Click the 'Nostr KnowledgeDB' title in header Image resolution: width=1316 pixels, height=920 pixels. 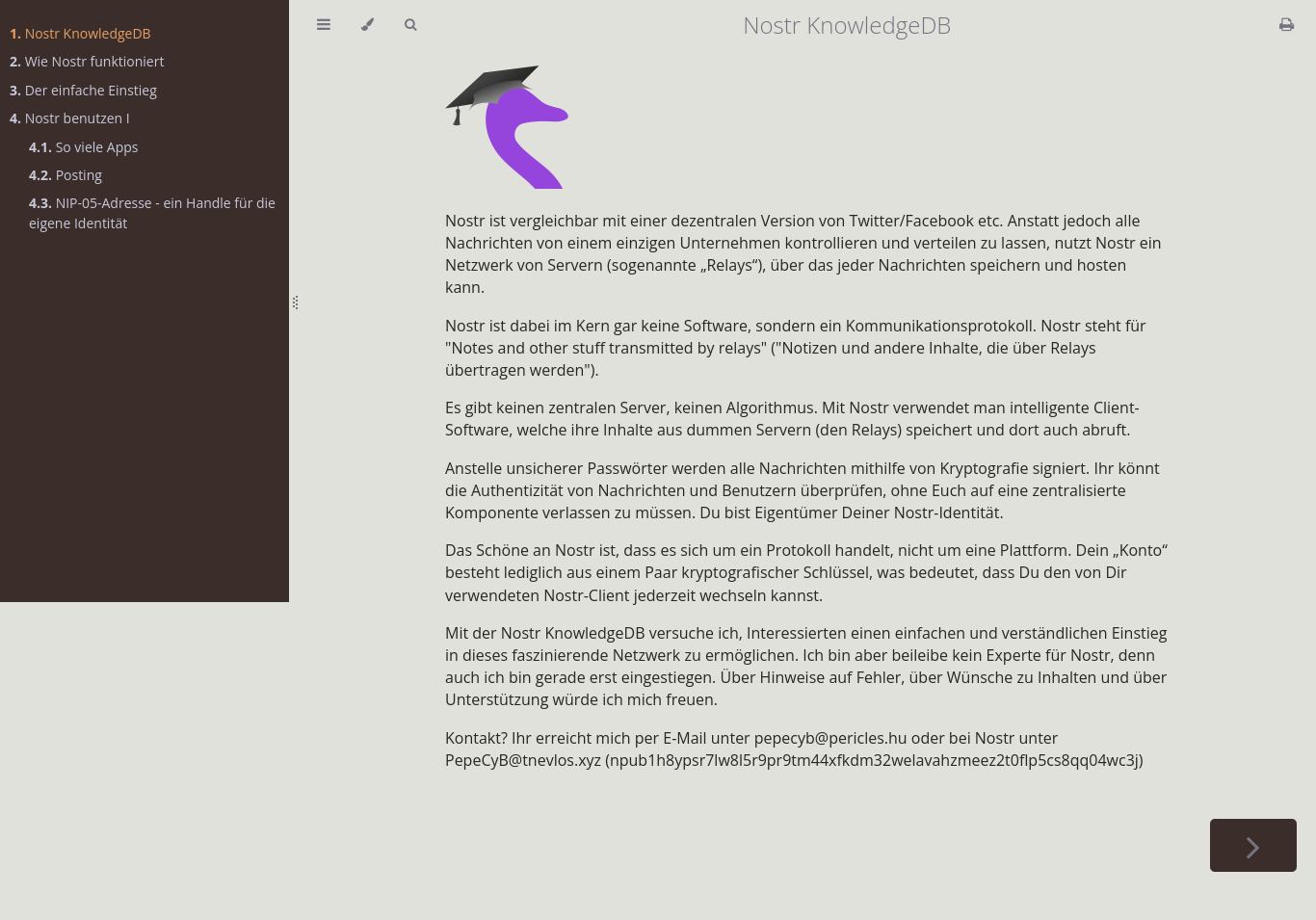(x=847, y=25)
